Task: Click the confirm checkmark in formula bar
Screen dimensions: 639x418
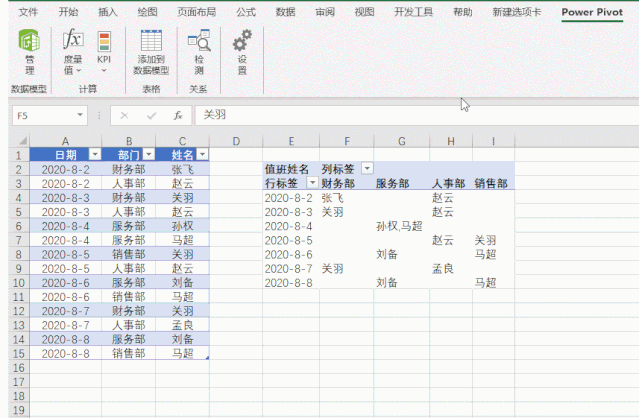Action: coord(150,115)
